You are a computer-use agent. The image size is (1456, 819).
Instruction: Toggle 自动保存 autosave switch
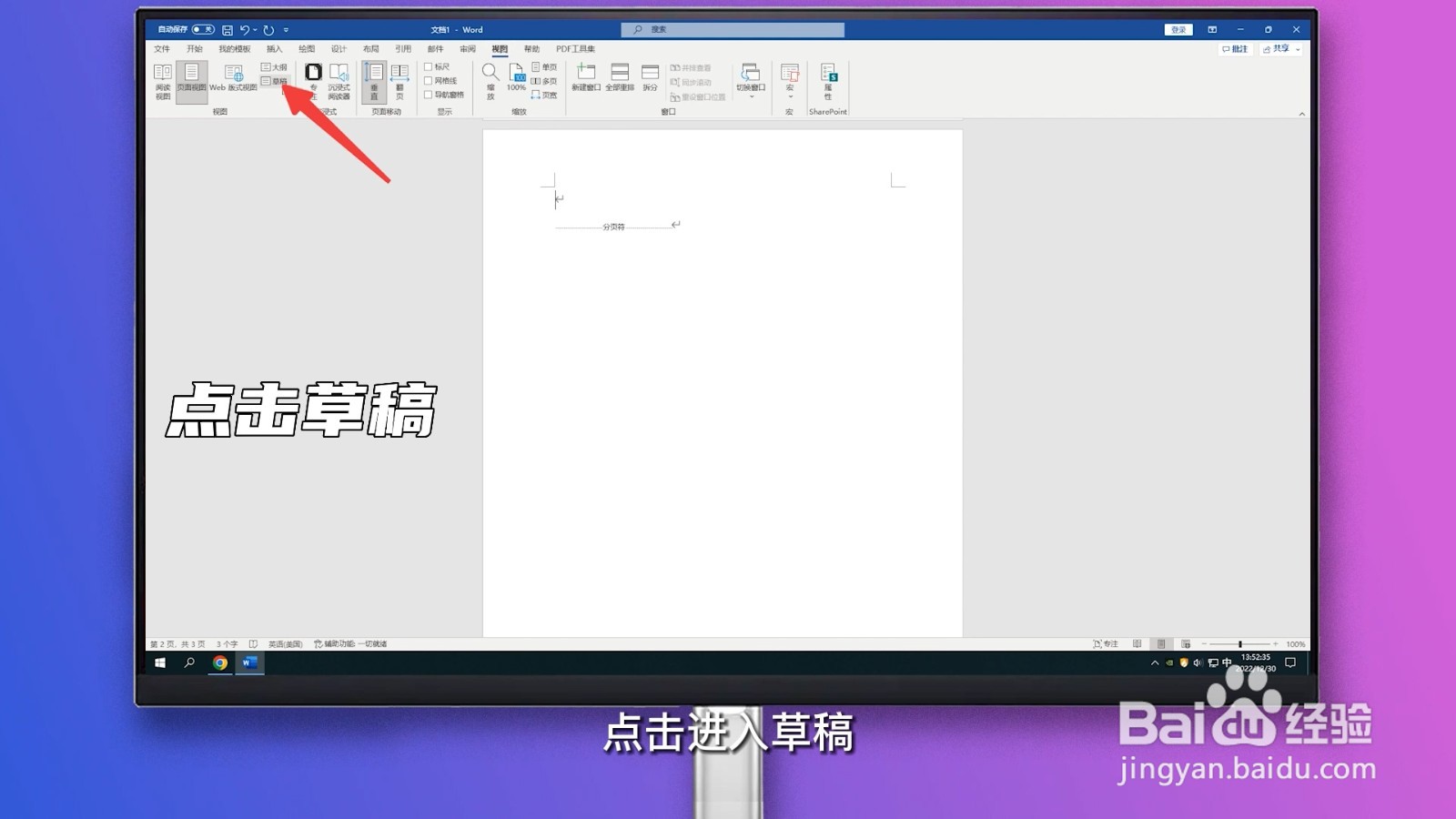(204, 29)
